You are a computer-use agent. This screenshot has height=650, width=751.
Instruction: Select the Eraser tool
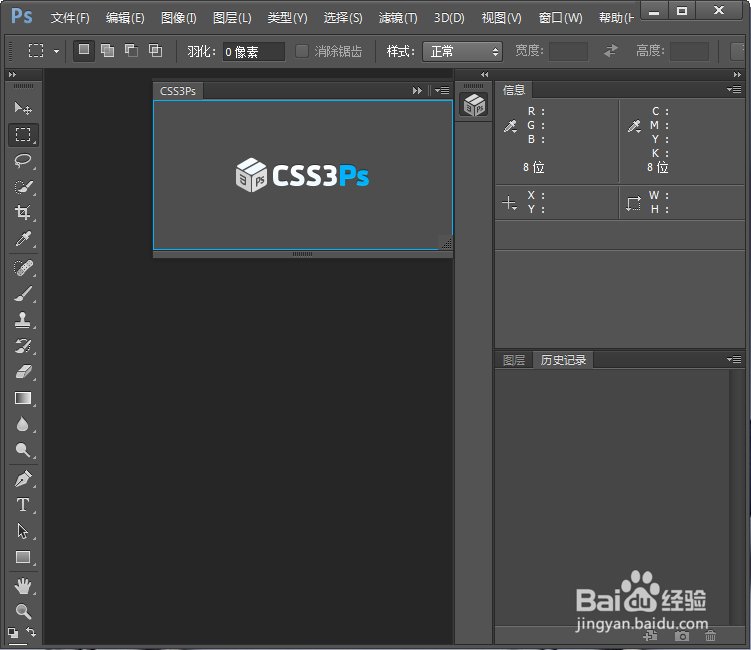coord(23,372)
